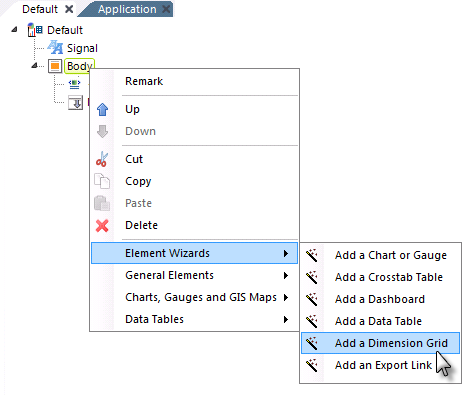Screen dimensions: 465x395
Task: Open Charts, Gauges and GIS Maps submenu
Action: [195, 297]
